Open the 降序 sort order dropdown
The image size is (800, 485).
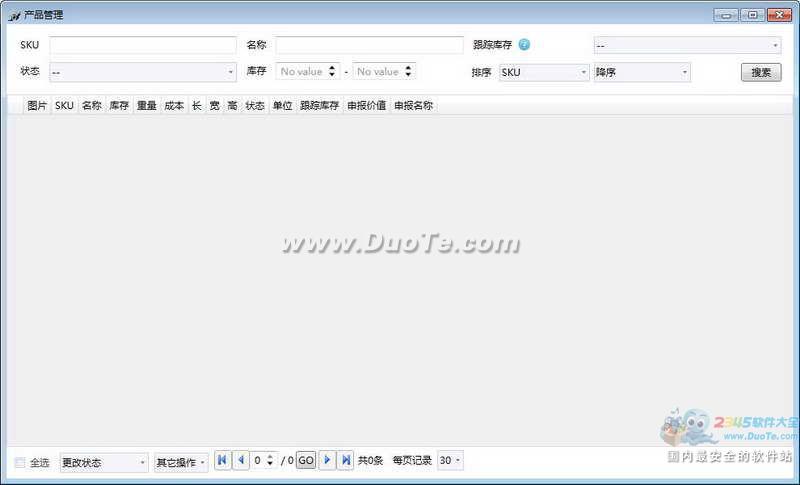(641, 72)
